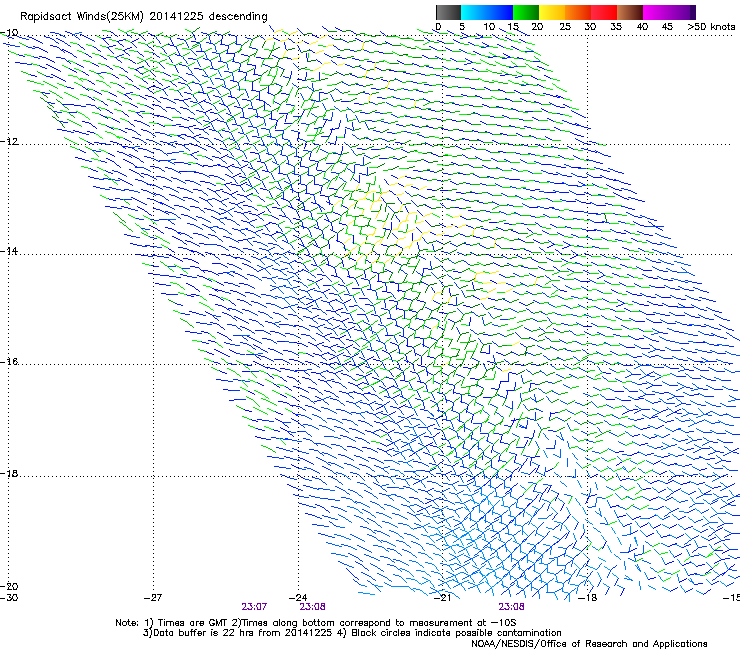Click the '23:08' time label near -21
Image resolution: width=740 pixels, height=650 pixels.
pos(512,607)
